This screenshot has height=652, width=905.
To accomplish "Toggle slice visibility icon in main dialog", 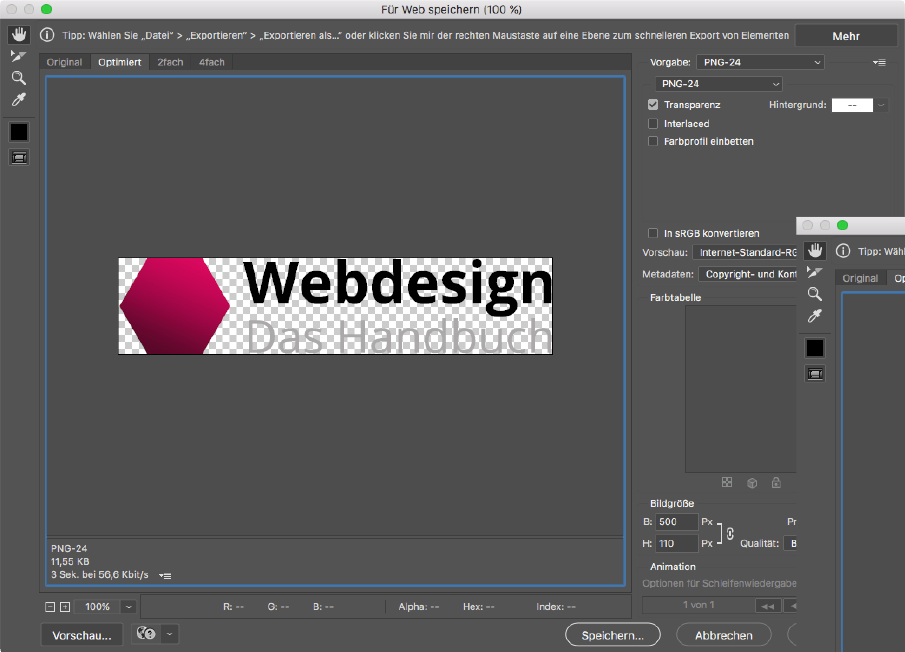I will pos(19,157).
